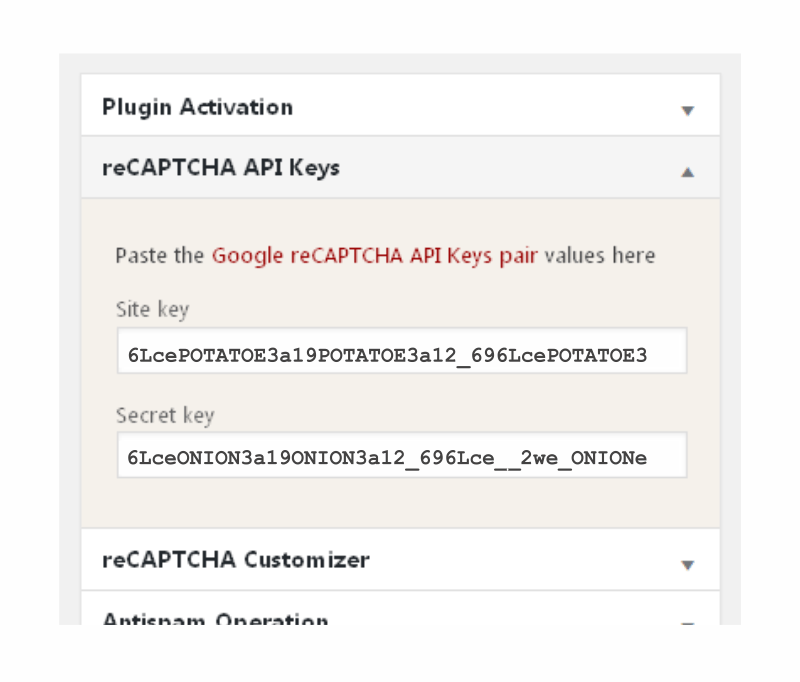This screenshot has height=682, width=800.
Task: Open the reCAPTCHA Customizer panel title
Action: 236,559
